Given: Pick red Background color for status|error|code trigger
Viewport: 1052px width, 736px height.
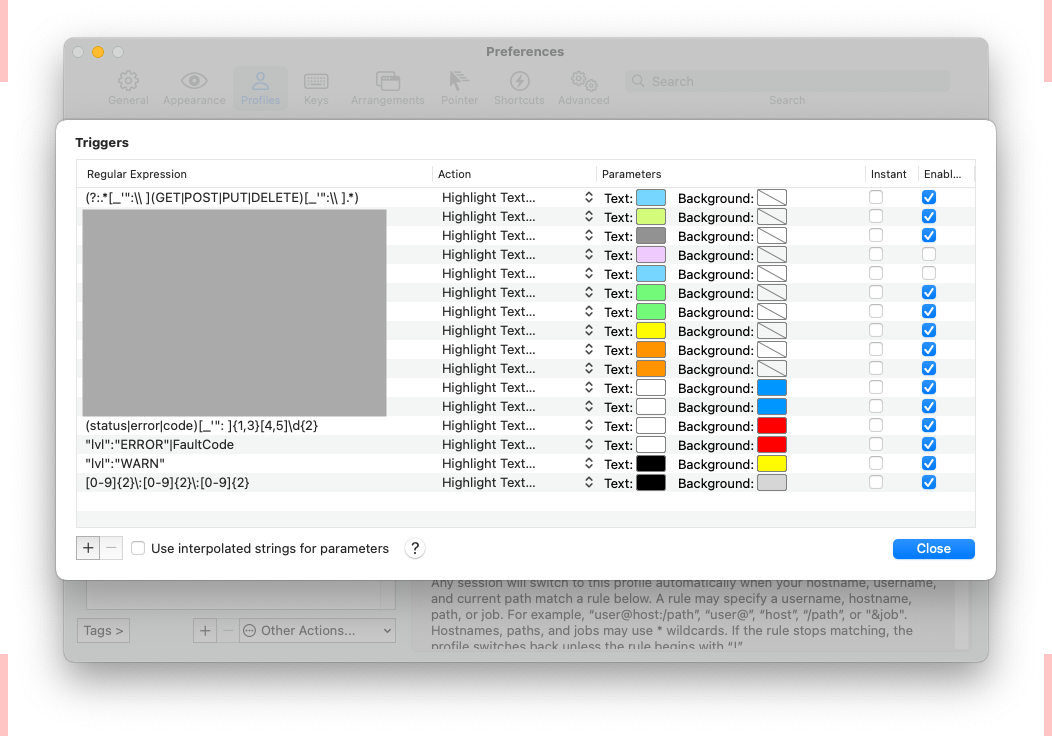Looking at the screenshot, I should pyautogui.click(x=772, y=426).
